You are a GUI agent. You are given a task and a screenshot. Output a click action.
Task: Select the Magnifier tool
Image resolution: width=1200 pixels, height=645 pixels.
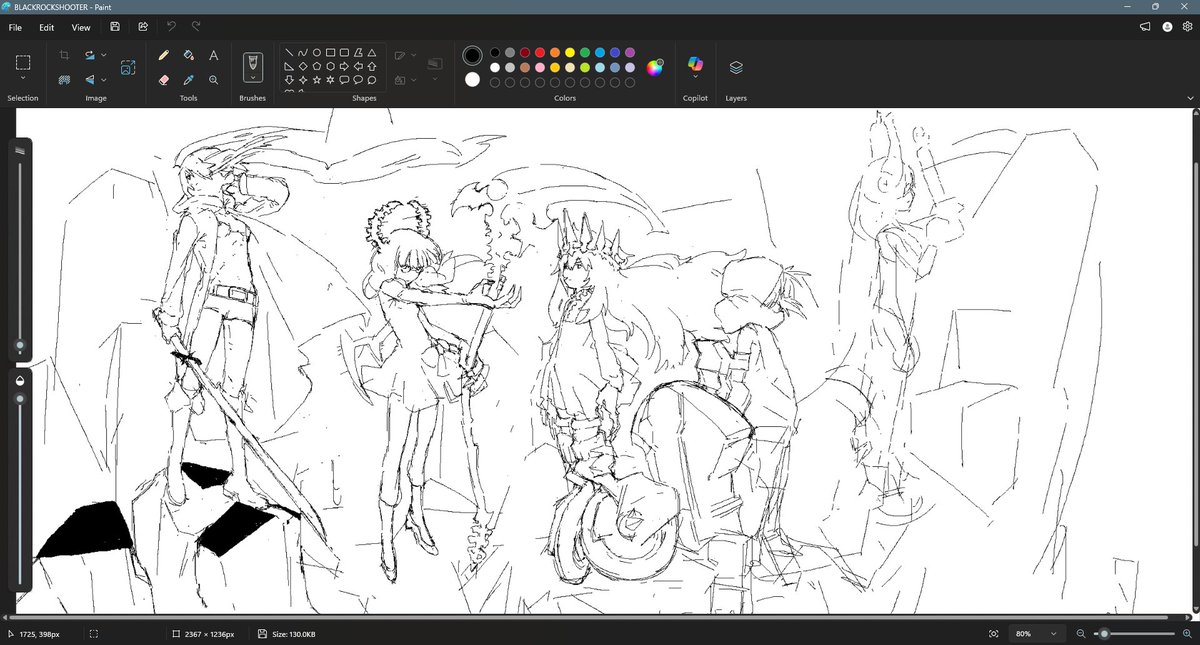click(214, 79)
